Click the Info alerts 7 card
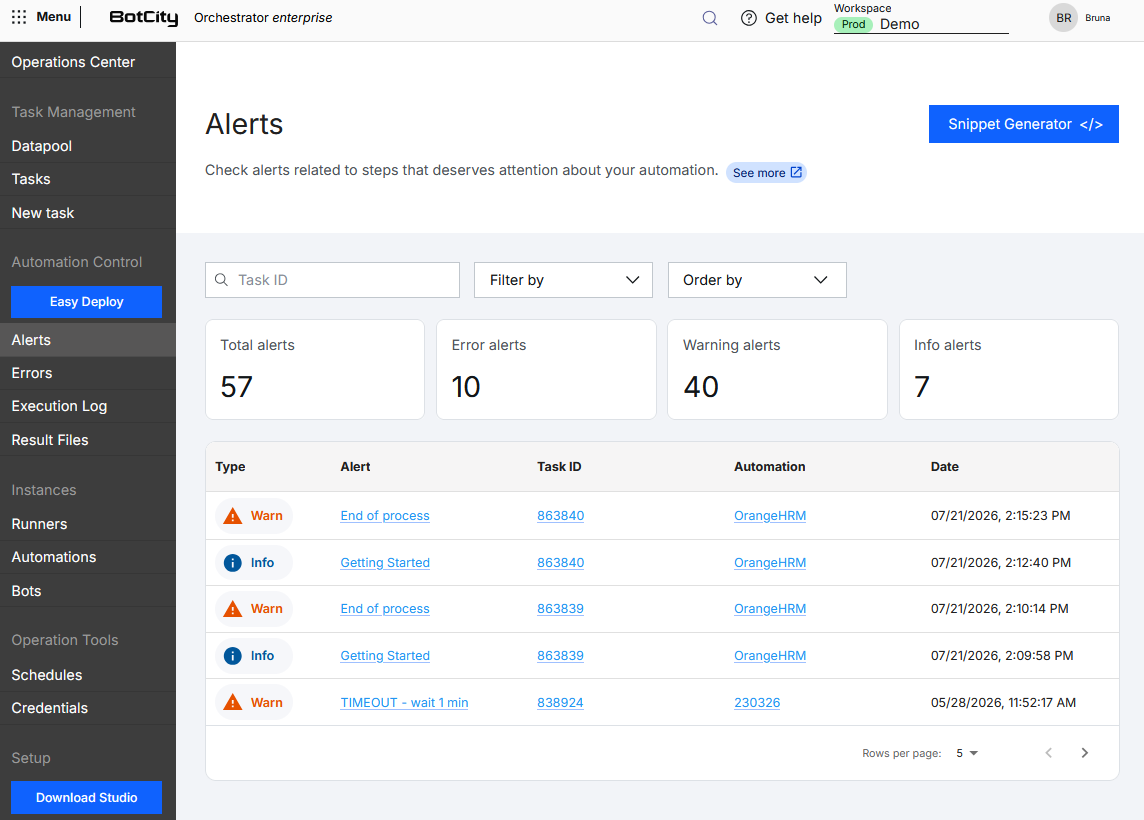 pos(1009,369)
